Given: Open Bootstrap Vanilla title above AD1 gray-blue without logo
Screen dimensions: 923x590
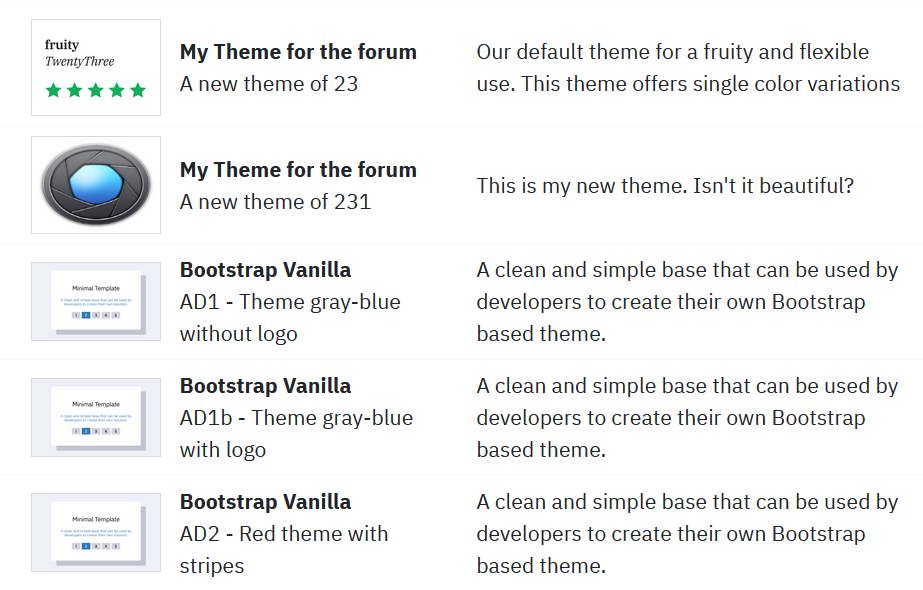Looking at the screenshot, I should (x=265, y=270).
